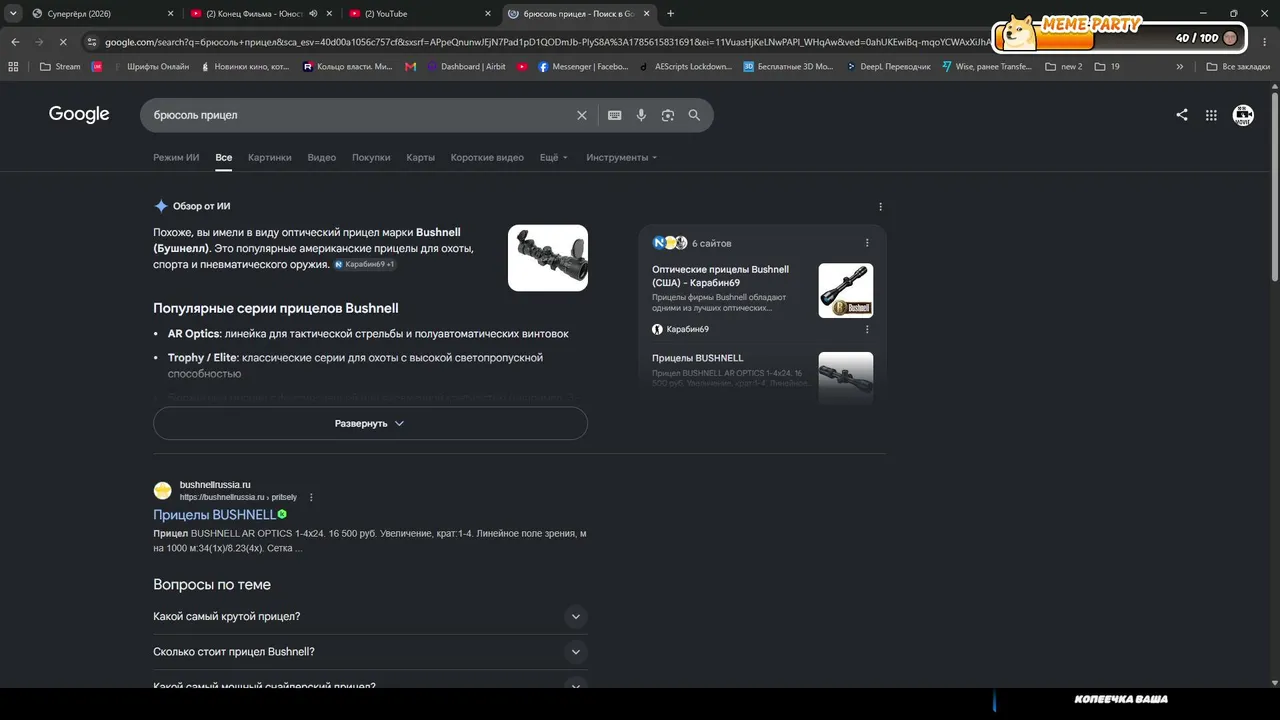Open the Прицелы BUSHNELL search result
This screenshot has height=720, width=1280.
click(x=214, y=515)
